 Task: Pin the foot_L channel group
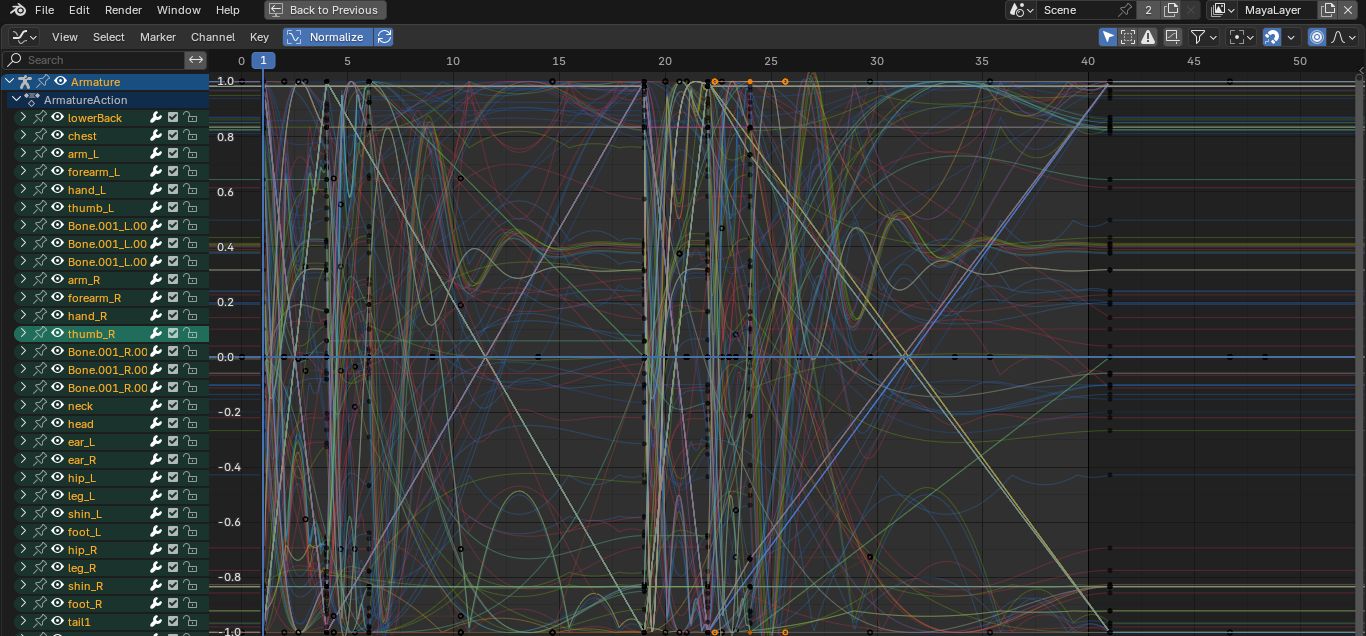click(40, 532)
